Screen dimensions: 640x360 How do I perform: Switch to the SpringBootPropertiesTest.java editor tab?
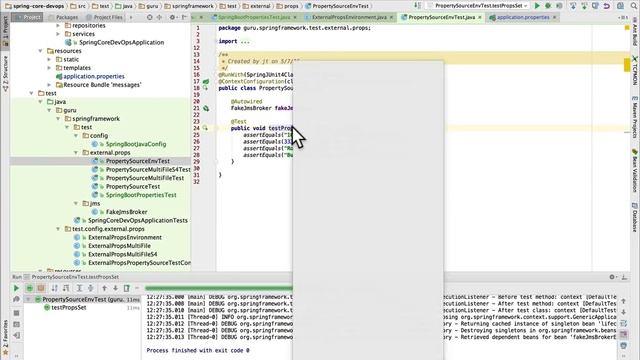click(253, 17)
